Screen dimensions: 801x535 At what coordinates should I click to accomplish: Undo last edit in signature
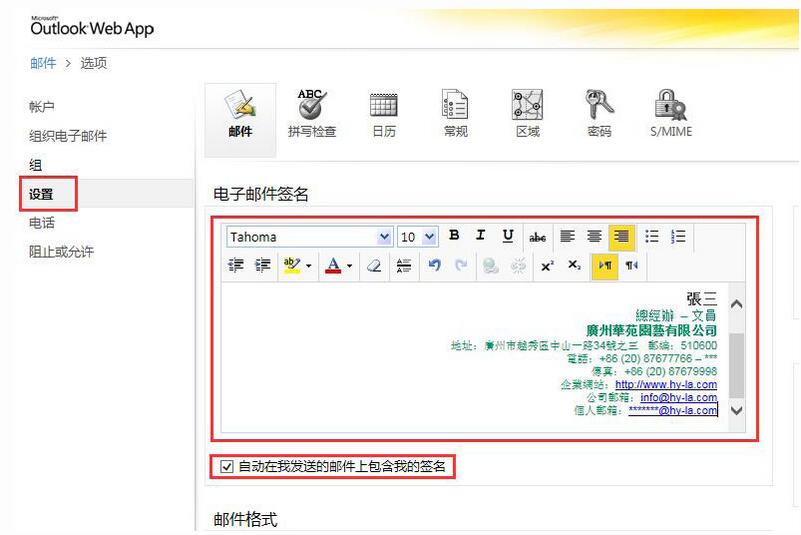(x=434, y=265)
